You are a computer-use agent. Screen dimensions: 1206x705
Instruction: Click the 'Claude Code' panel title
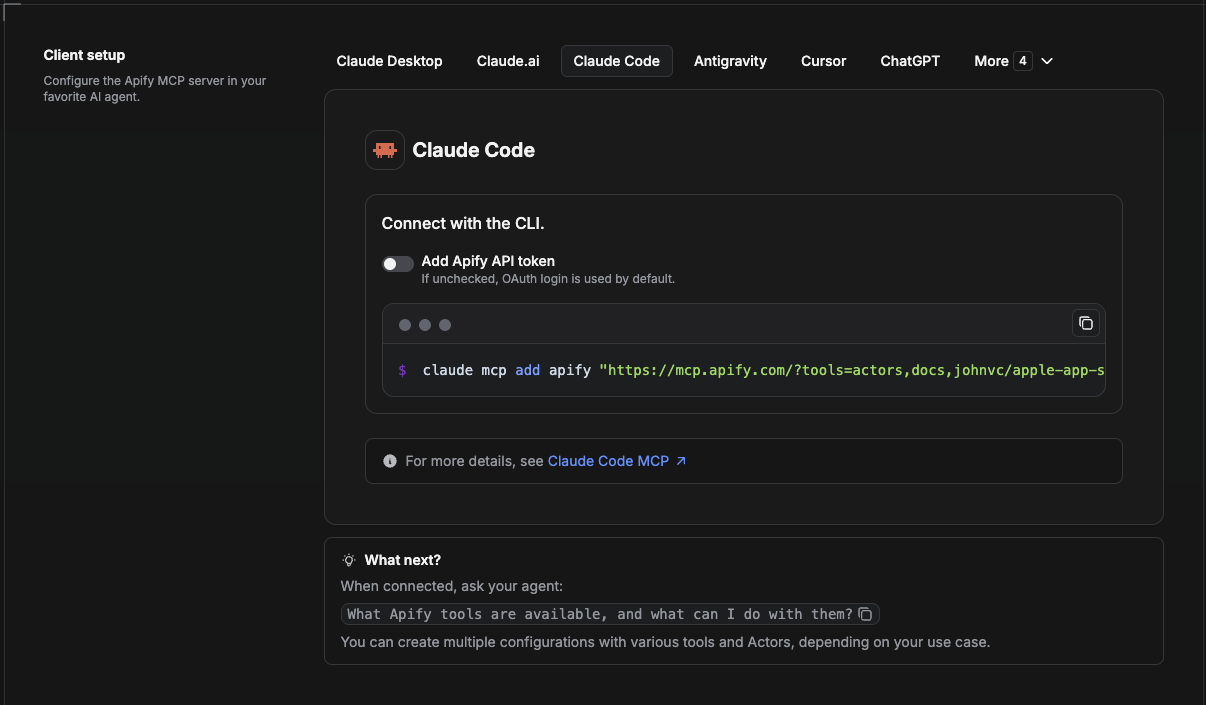tap(474, 150)
